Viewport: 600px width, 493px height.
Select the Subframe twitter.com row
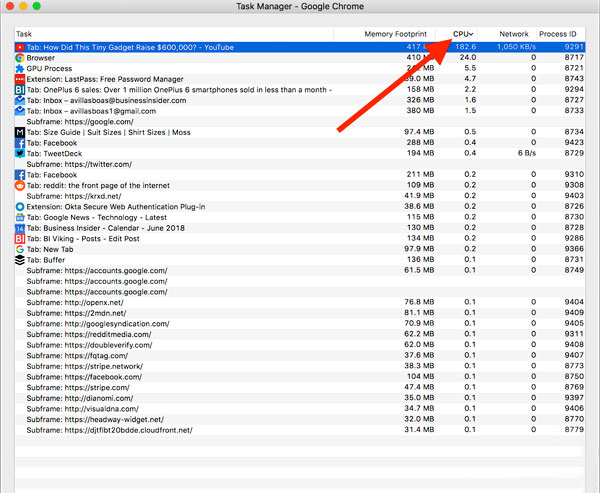[x=300, y=164]
